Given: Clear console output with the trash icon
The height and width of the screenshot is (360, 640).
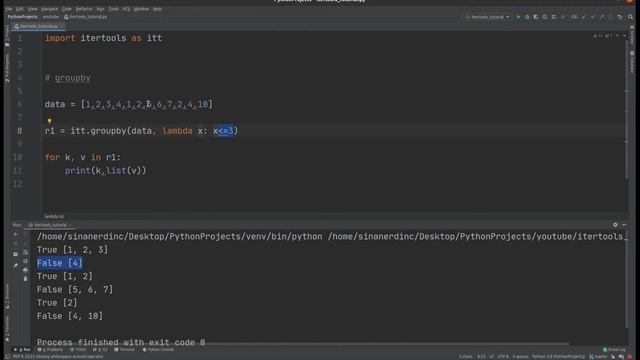Looking at the screenshot, I should 25,279.
